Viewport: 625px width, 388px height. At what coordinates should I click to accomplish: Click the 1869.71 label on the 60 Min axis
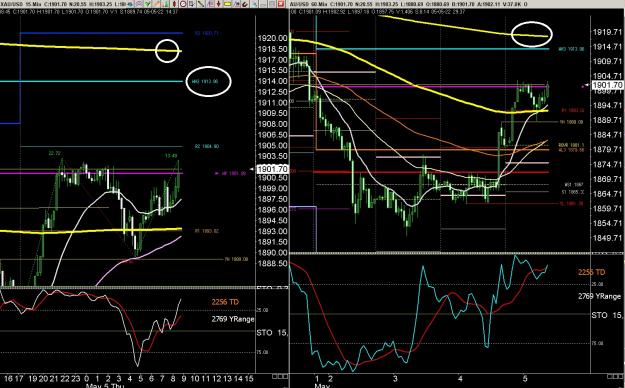608,179
